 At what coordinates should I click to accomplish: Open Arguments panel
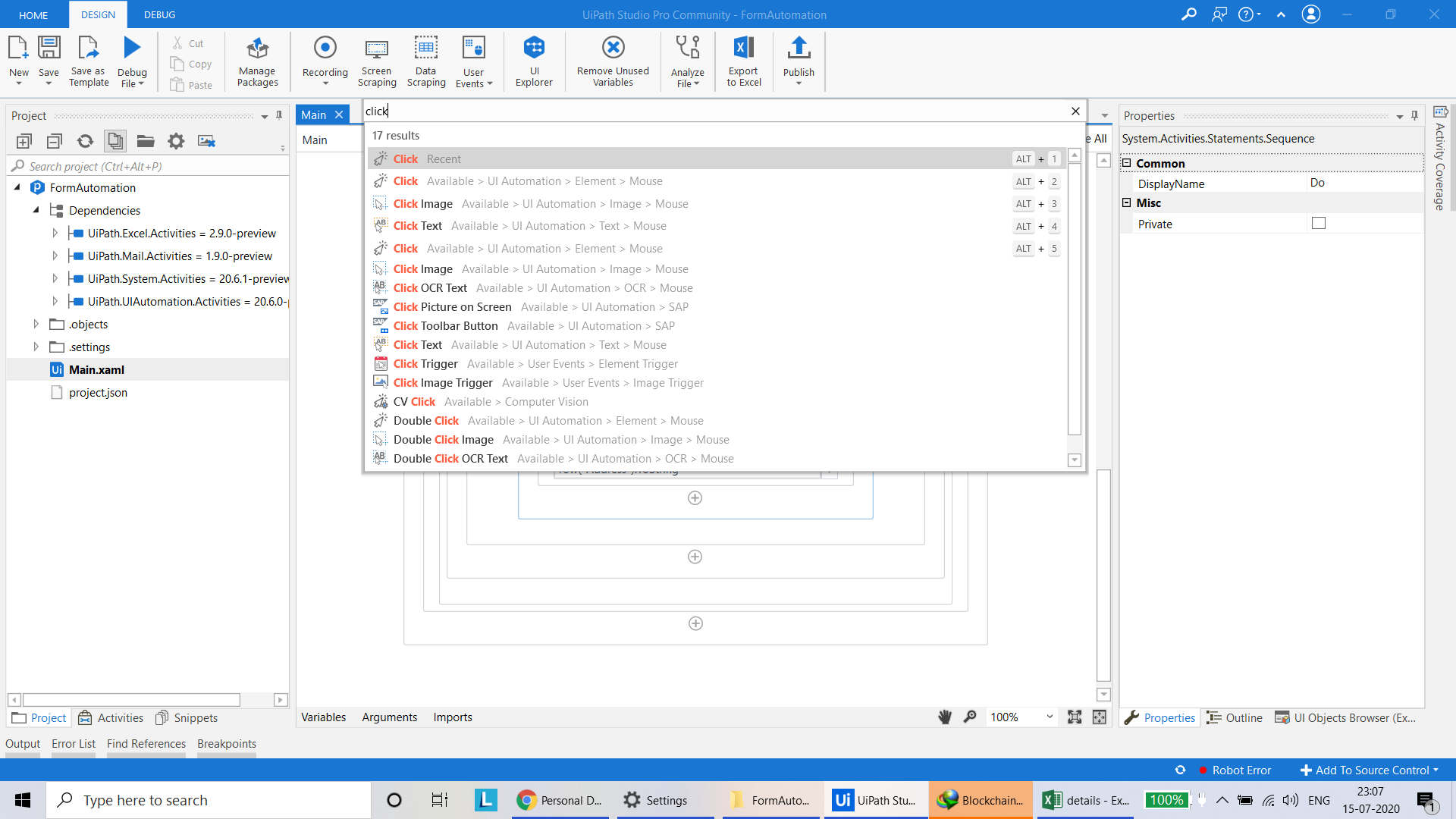point(389,717)
